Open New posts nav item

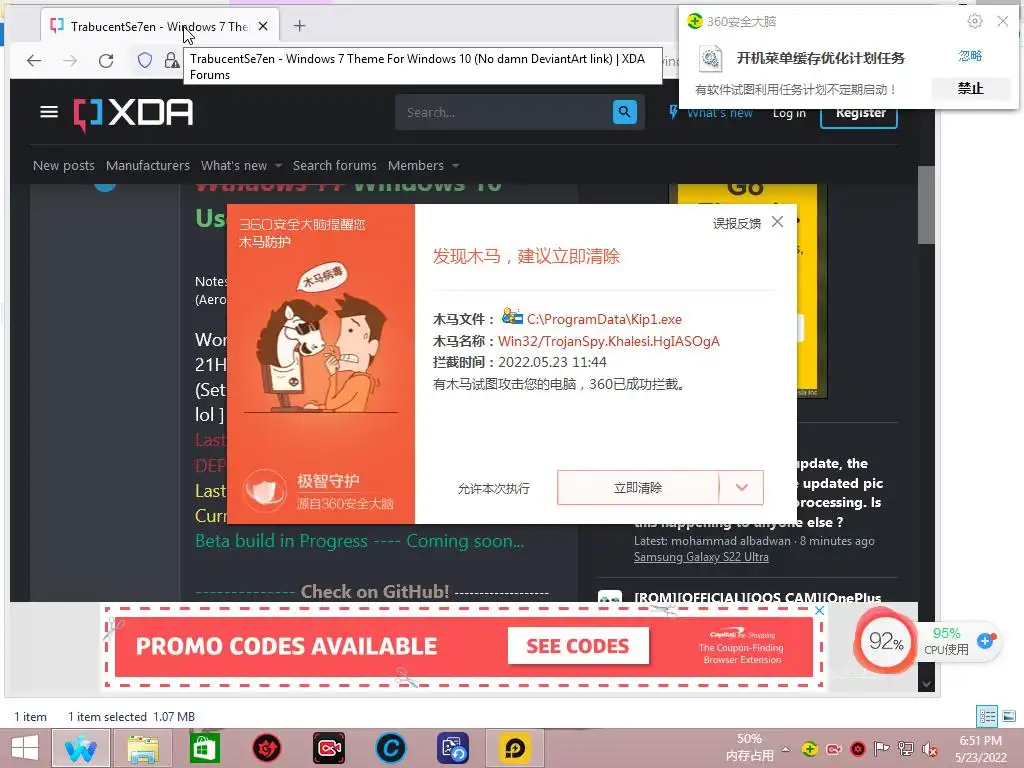pos(64,166)
